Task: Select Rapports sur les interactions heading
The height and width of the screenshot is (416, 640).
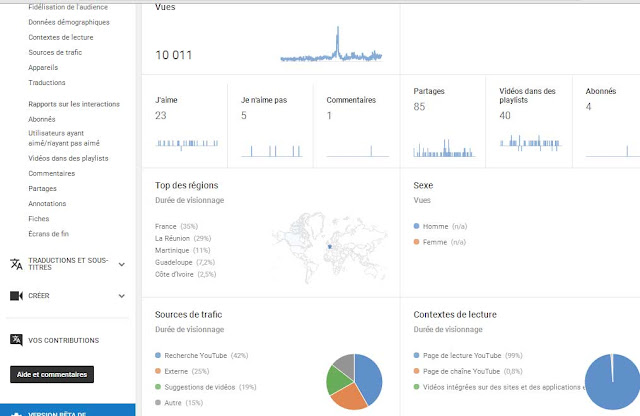Action: (x=74, y=104)
